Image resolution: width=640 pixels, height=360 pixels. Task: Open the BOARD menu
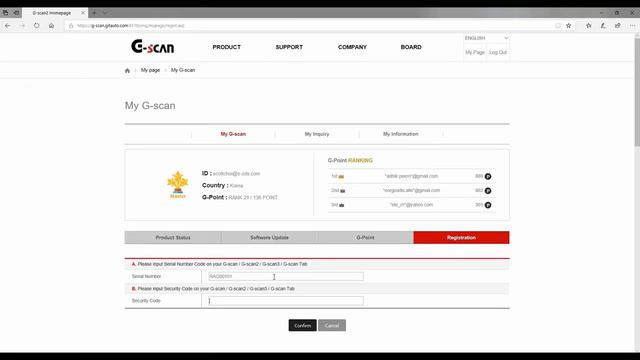coord(411,47)
